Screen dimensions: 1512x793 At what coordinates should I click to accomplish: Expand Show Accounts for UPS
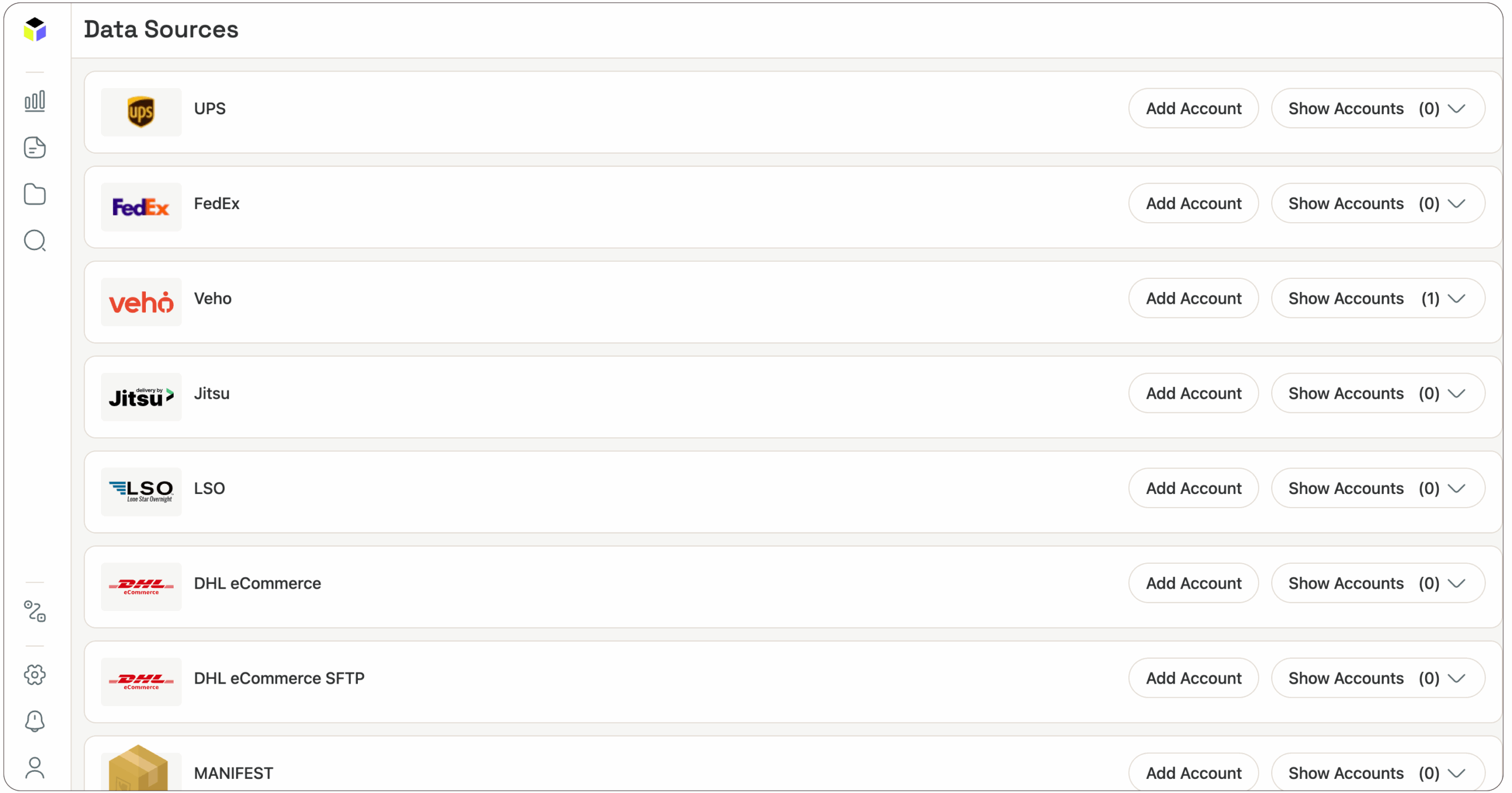point(1377,109)
